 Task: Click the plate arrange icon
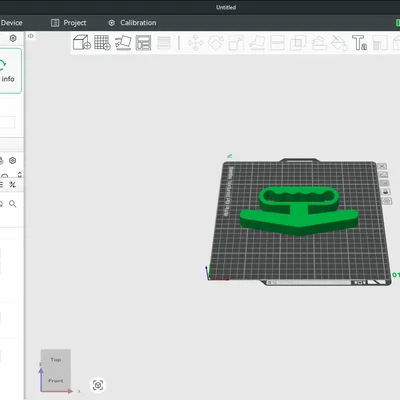(384, 183)
